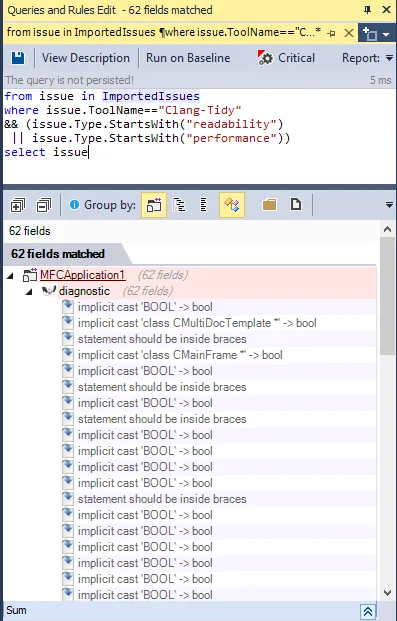Expand all result nodes with plus icon
The width and height of the screenshot is (397, 621).
(17, 205)
